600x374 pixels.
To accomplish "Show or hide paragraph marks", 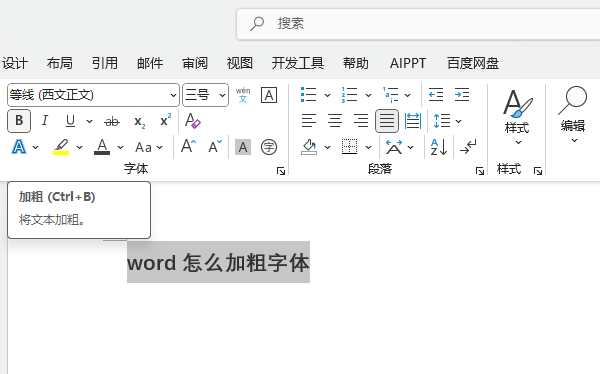I will pos(468,147).
